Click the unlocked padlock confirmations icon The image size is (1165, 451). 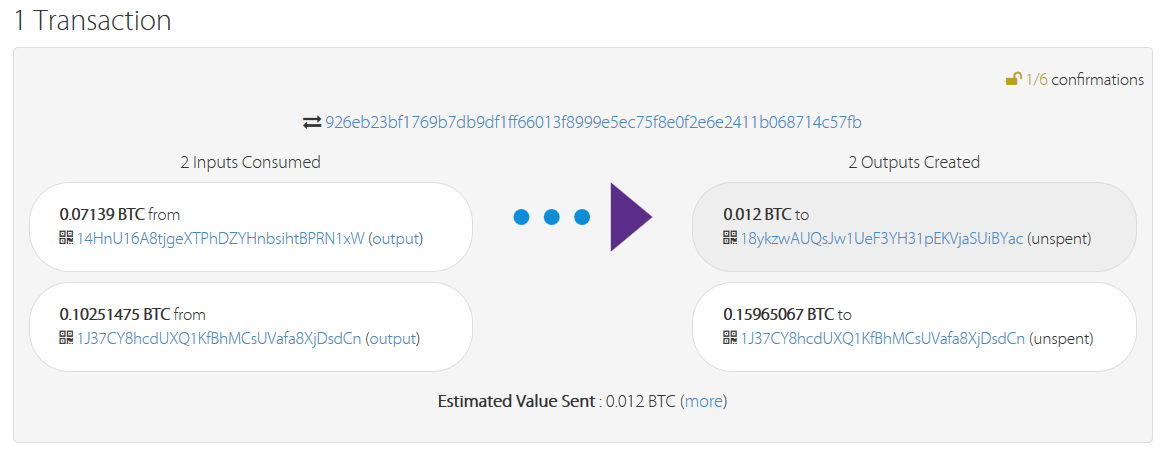(x=1013, y=79)
